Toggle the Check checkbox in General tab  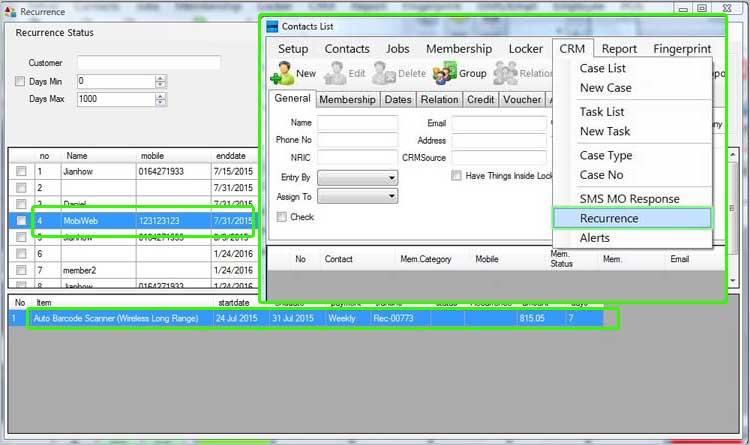[282, 217]
